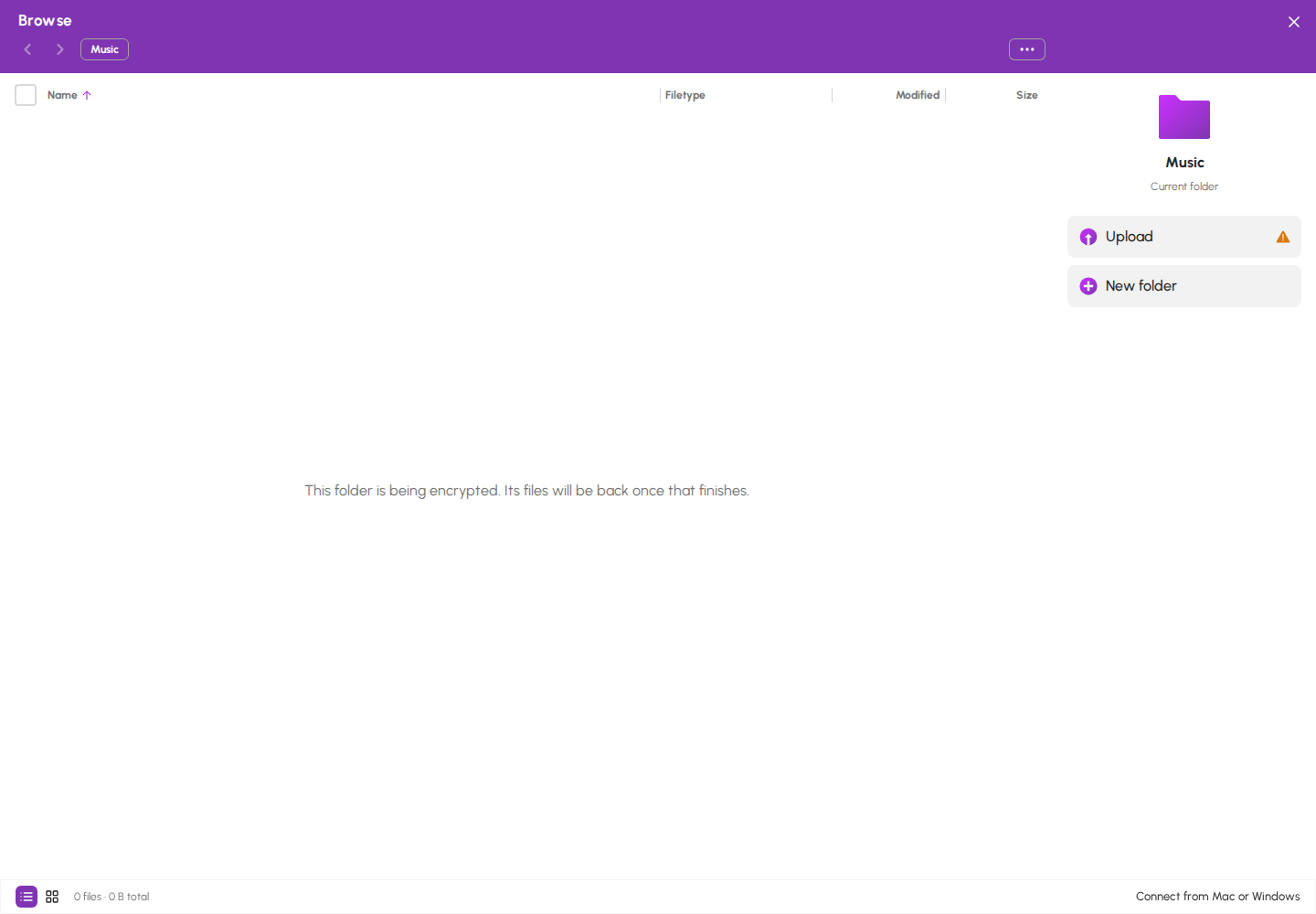Click the folder being encrypted message
Screen dimensions: 1316x914
[526, 491]
